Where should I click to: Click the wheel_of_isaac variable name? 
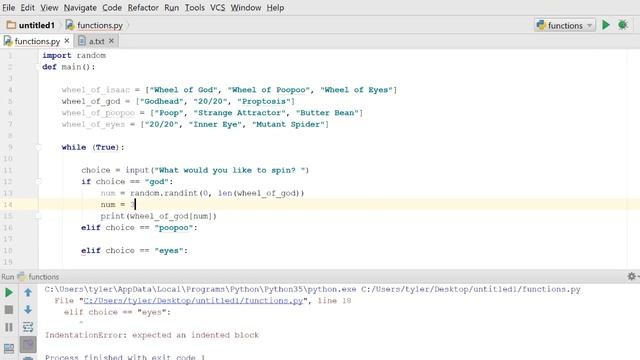coord(96,90)
